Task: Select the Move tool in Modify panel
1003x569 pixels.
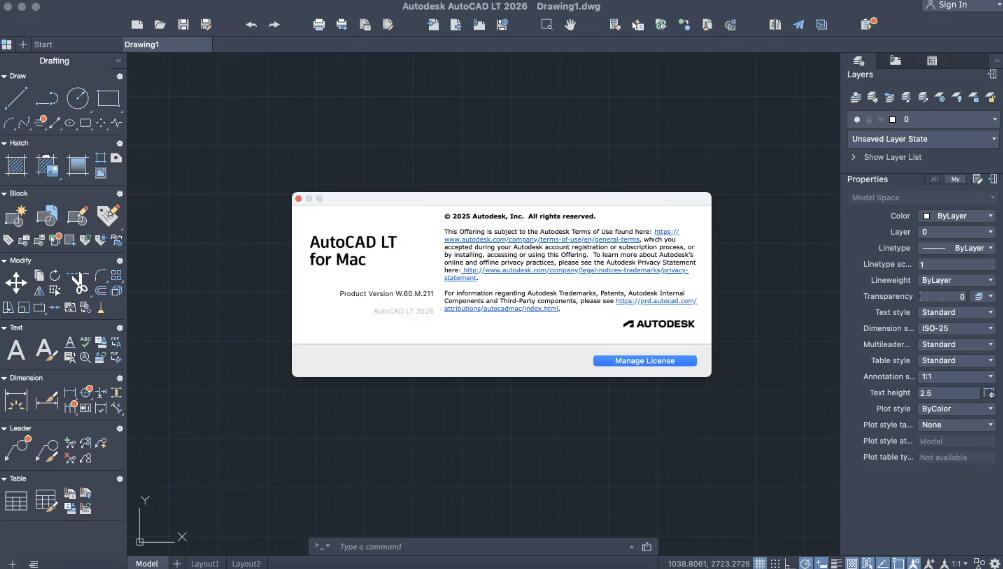Action: pyautogui.click(x=16, y=282)
